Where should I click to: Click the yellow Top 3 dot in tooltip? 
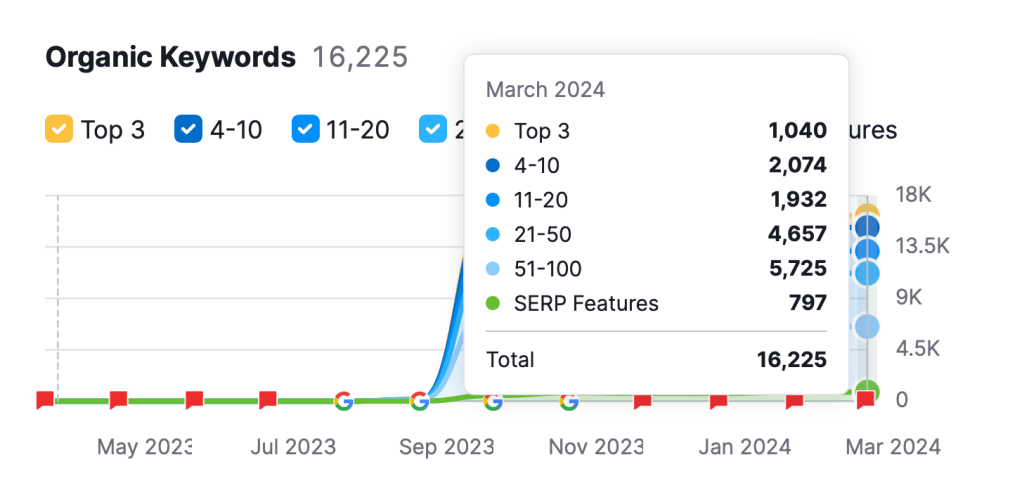coord(493,131)
